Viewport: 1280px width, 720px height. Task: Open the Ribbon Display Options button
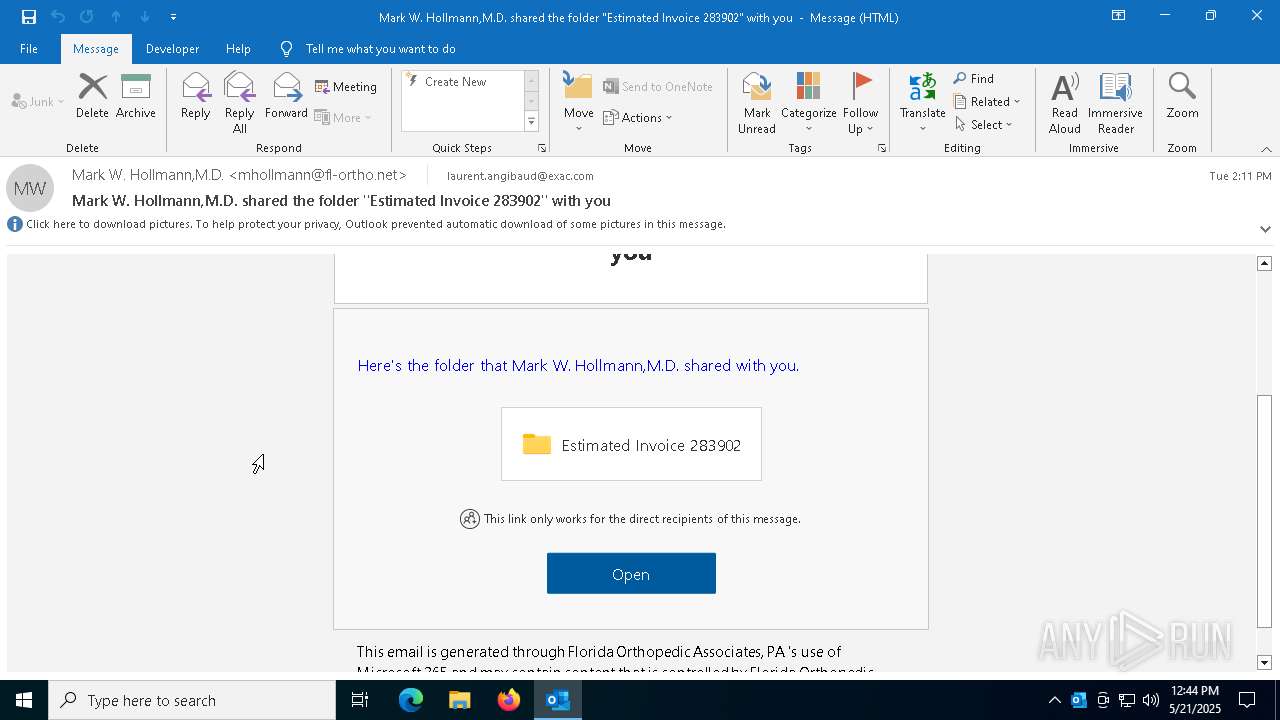tap(1119, 16)
